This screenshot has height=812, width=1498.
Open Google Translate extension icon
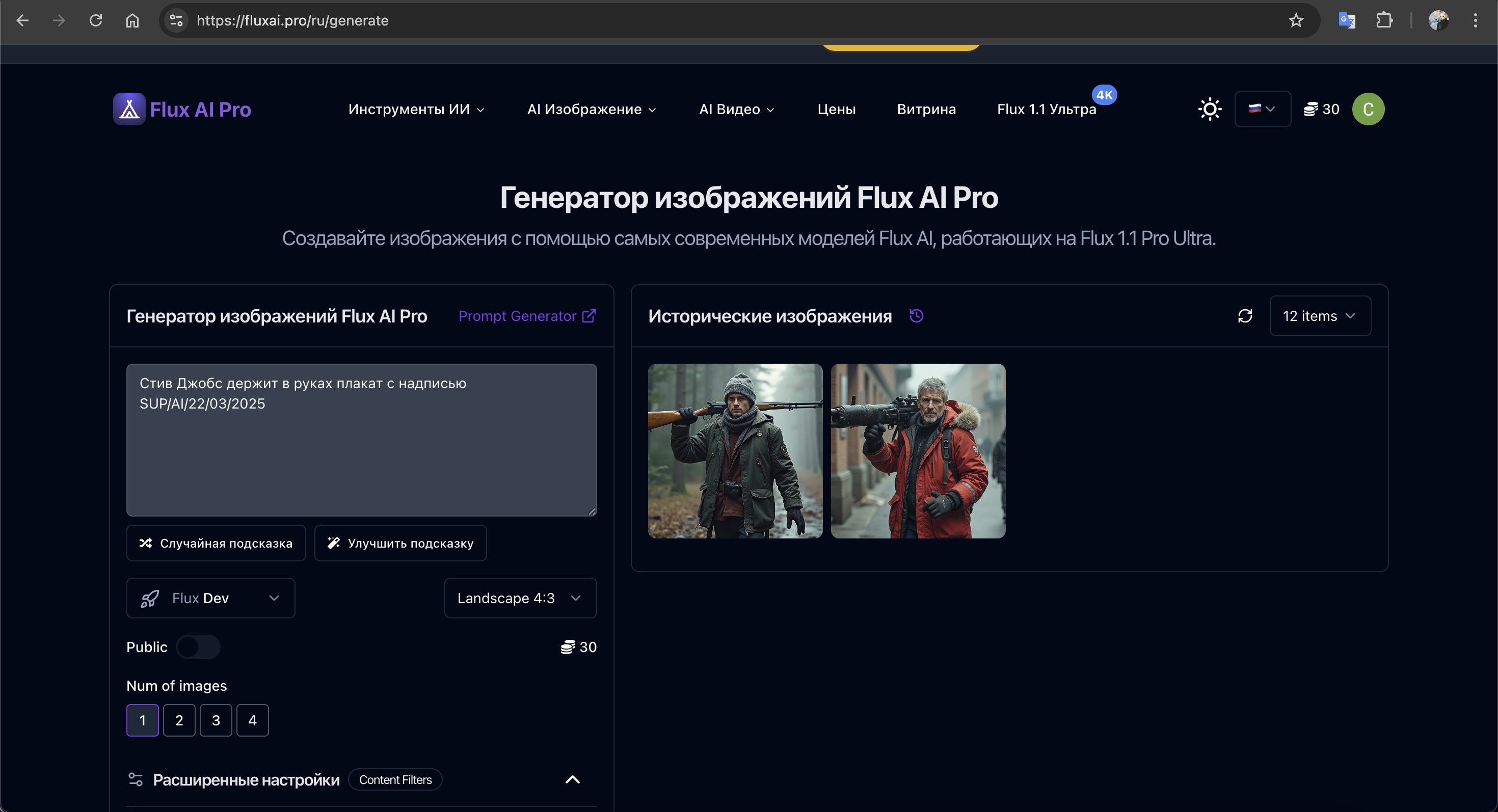click(x=1347, y=20)
